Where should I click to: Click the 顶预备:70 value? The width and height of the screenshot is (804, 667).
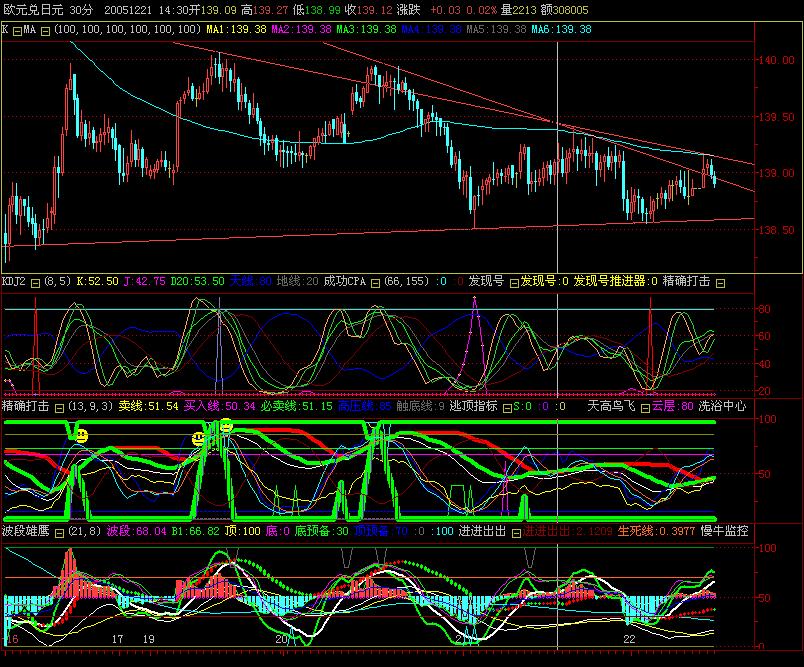381,531
